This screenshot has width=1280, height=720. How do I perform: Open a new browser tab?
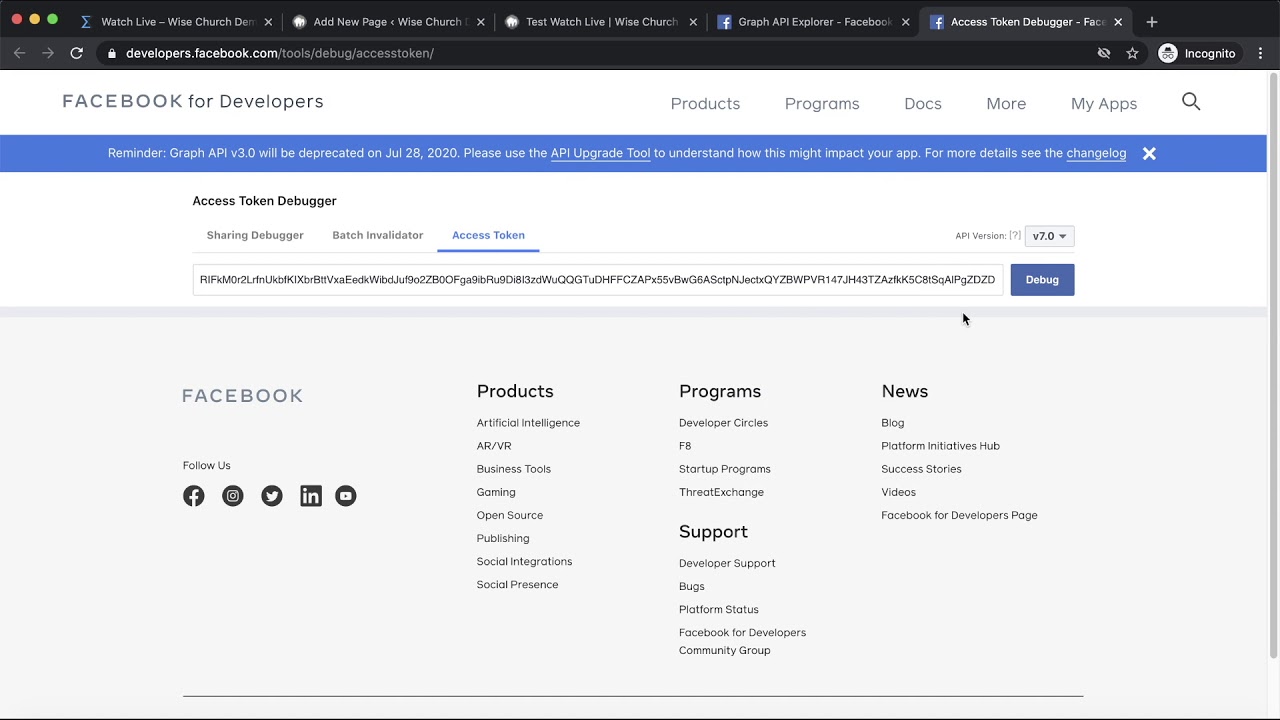(x=1152, y=21)
